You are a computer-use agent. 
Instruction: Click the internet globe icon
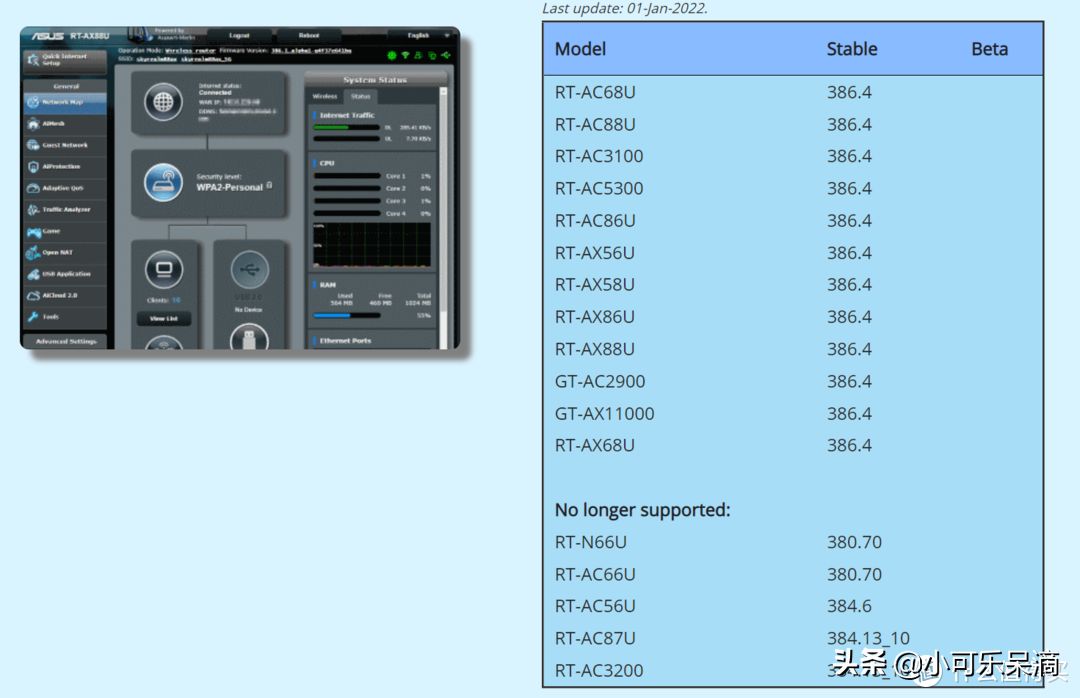click(163, 102)
